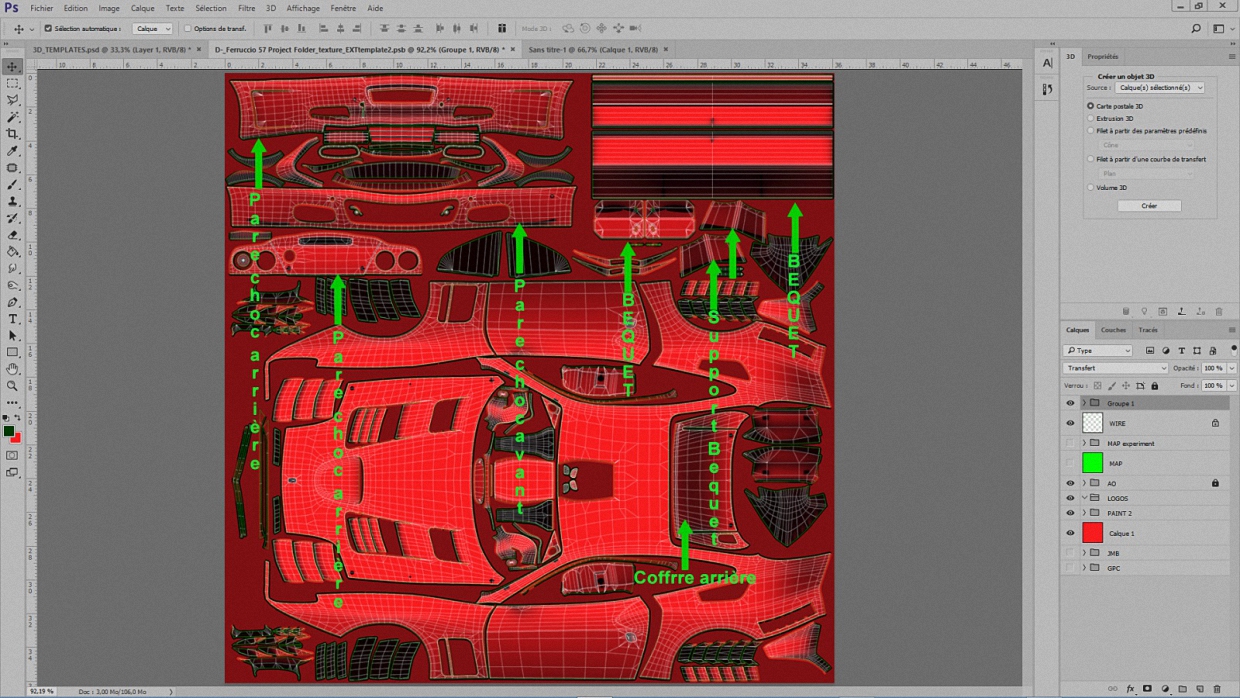The image size is (1240, 698).
Task: Expand the Groupe 1 layer group
Action: click(x=1084, y=403)
